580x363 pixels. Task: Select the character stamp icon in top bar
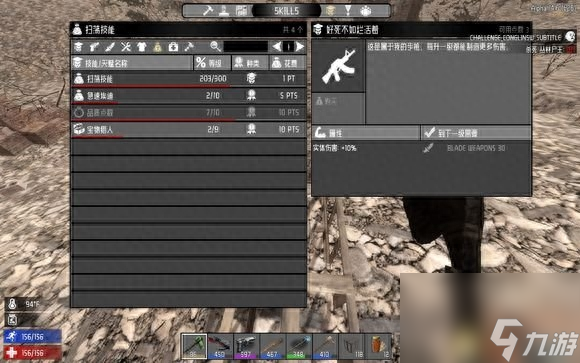pyautogui.click(x=224, y=11)
